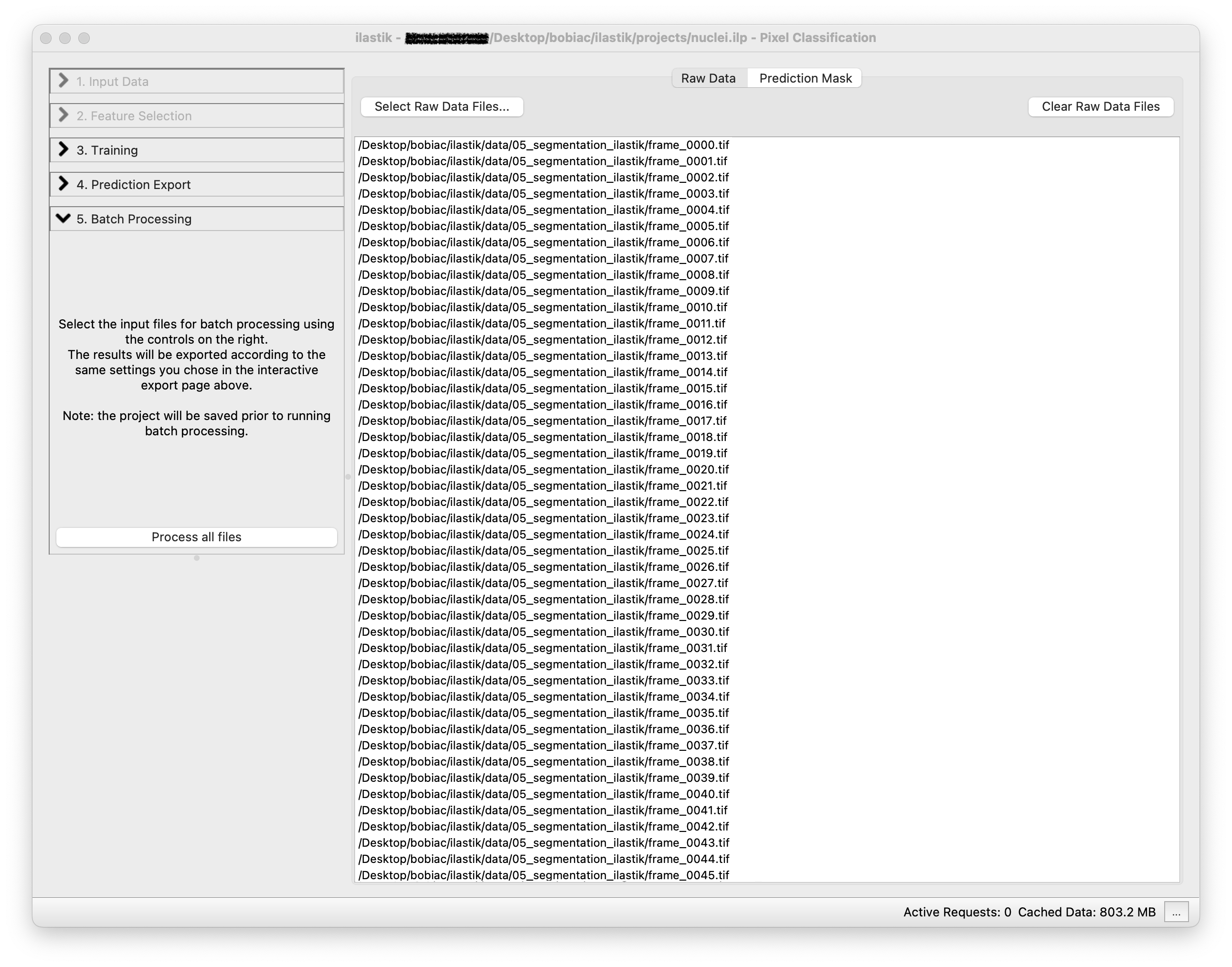Click the vertical splitter handle dot

pyautogui.click(x=348, y=477)
